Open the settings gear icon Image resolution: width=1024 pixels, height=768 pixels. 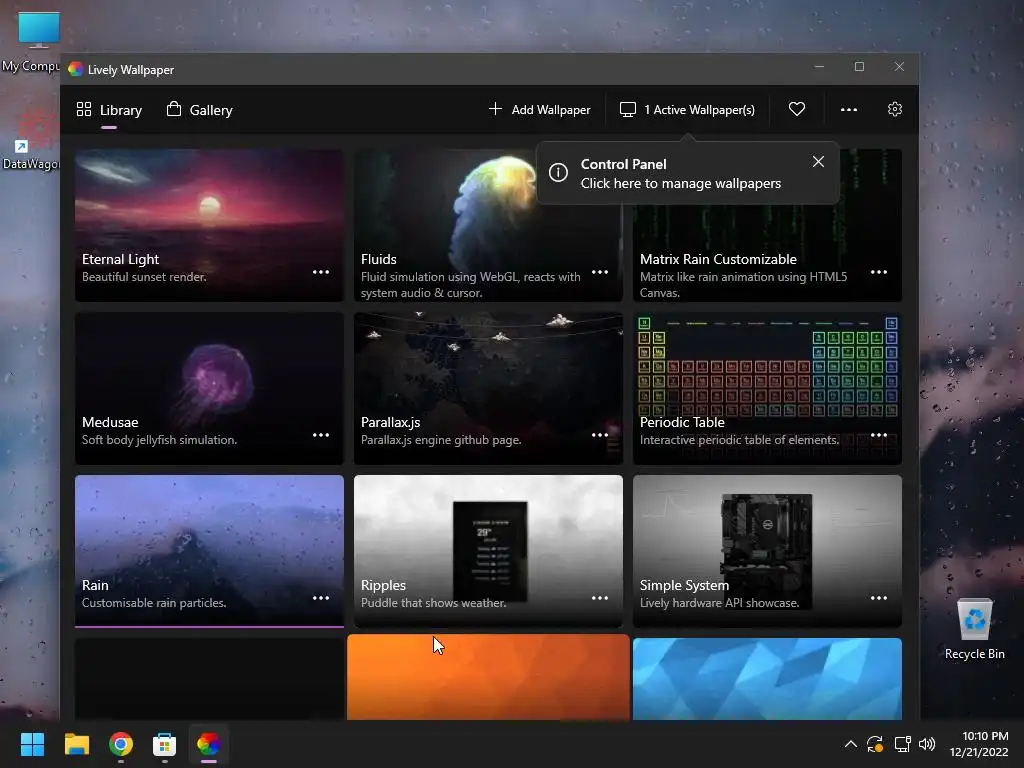(x=895, y=109)
